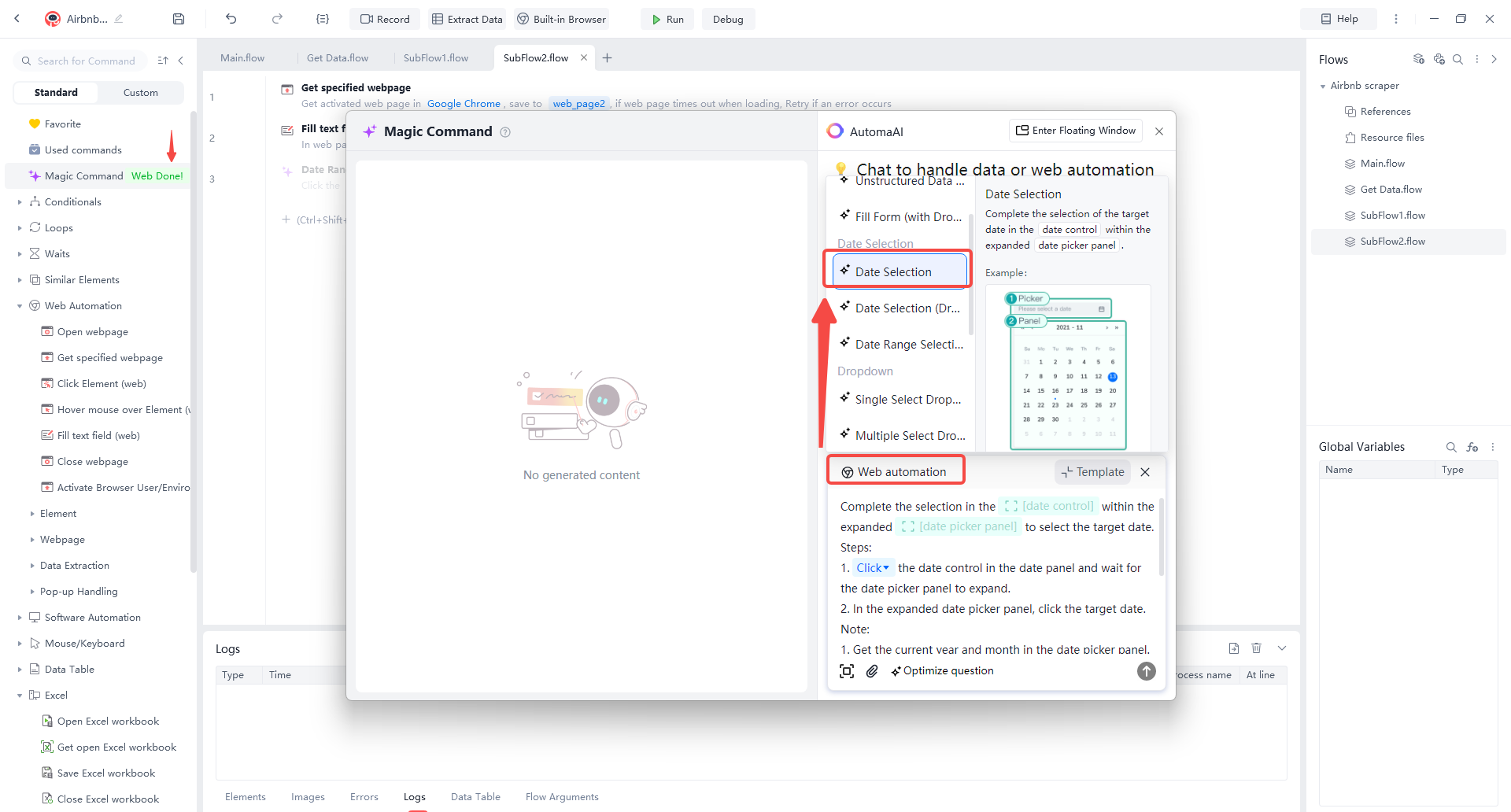1511x812 pixels.
Task: Open the Data Table tab
Action: click(x=475, y=796)
